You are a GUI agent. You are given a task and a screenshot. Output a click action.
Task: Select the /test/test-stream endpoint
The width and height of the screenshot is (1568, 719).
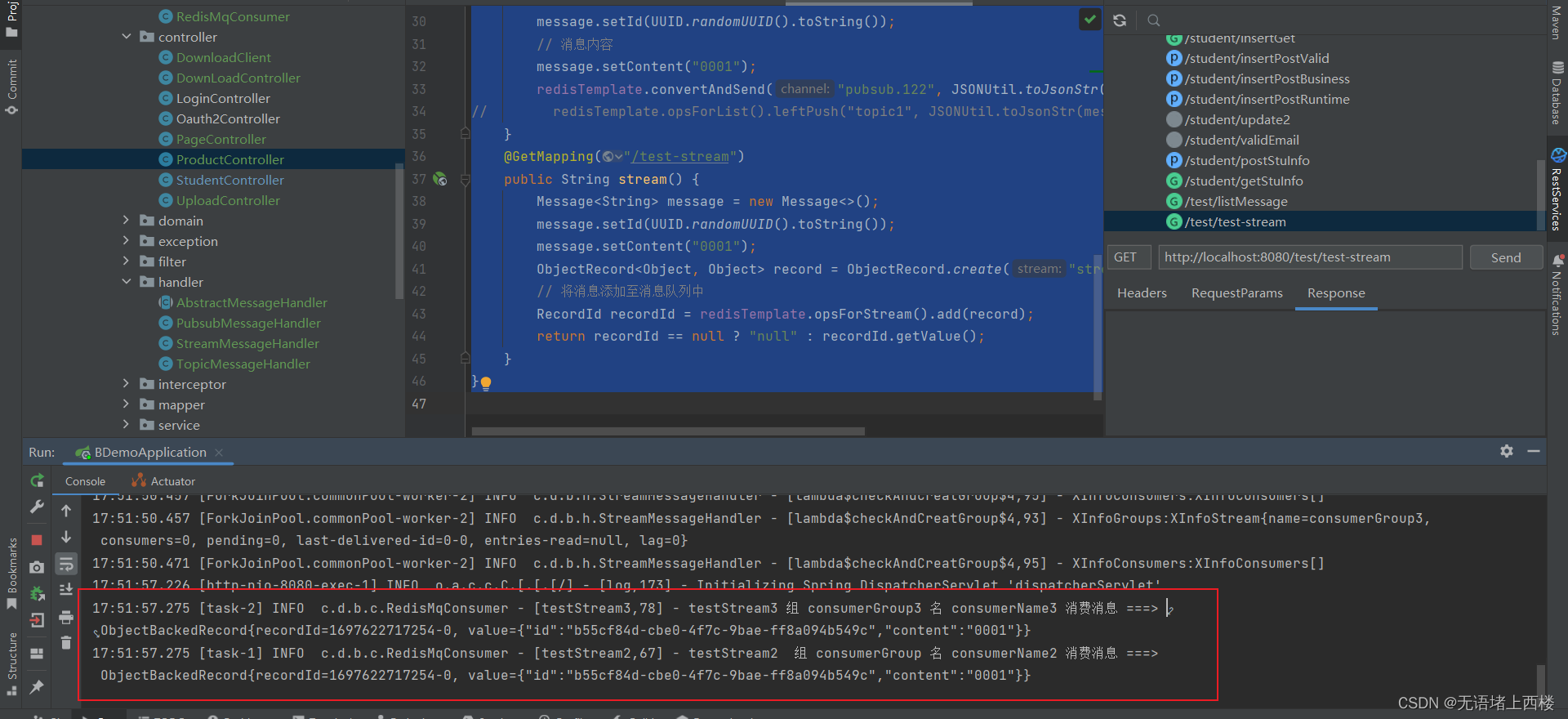tap(1235, 221)
